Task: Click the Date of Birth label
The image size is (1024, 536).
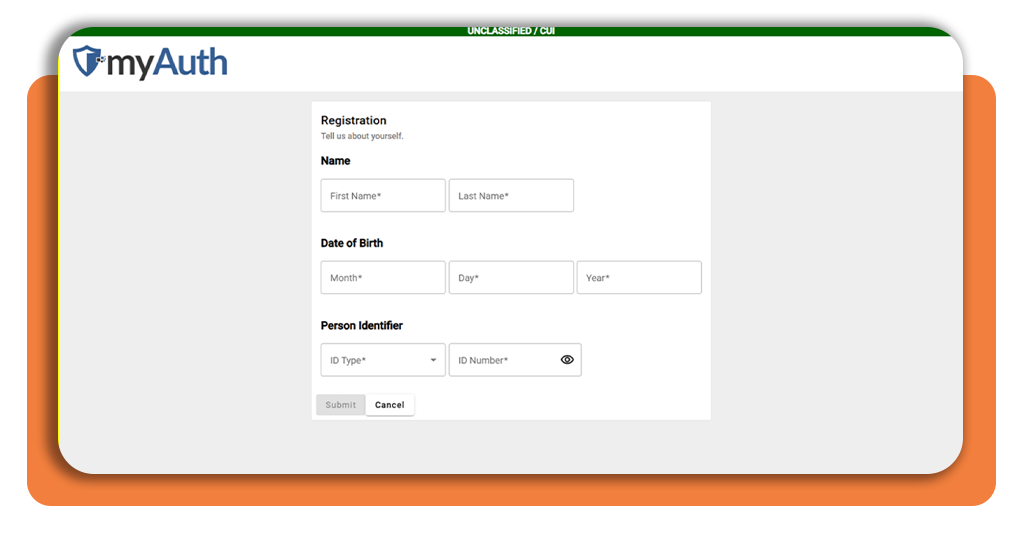Action: click(352, 243)
